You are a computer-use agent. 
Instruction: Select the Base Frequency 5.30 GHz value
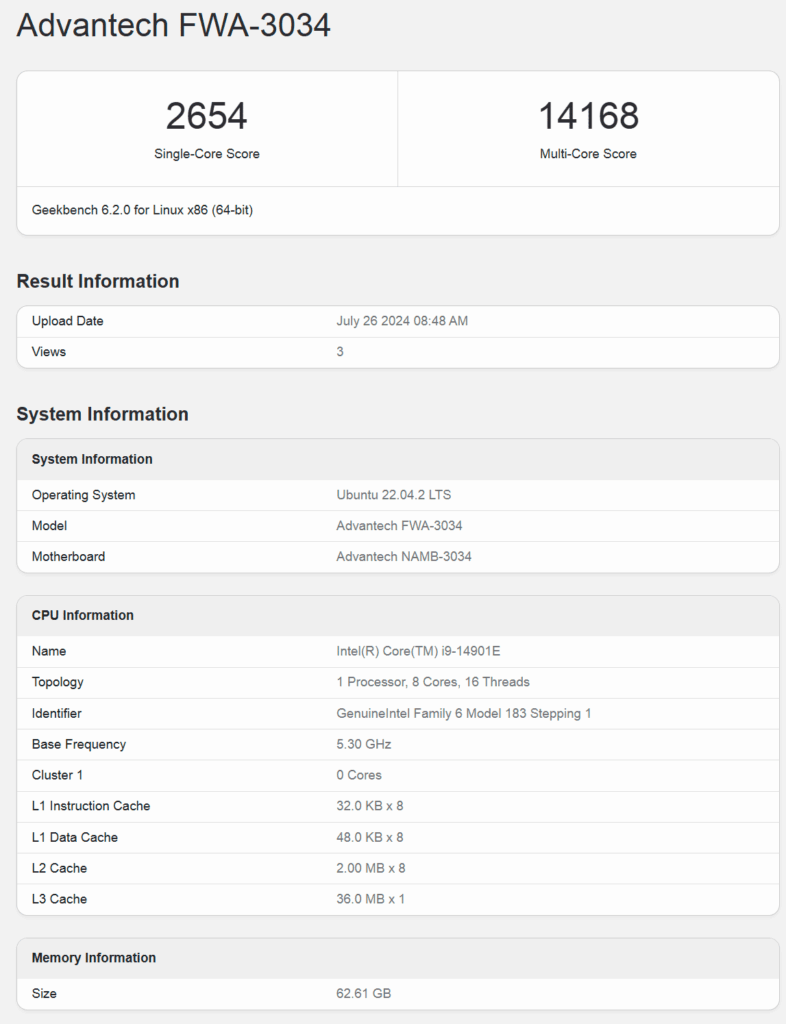[x=364, y=744]
